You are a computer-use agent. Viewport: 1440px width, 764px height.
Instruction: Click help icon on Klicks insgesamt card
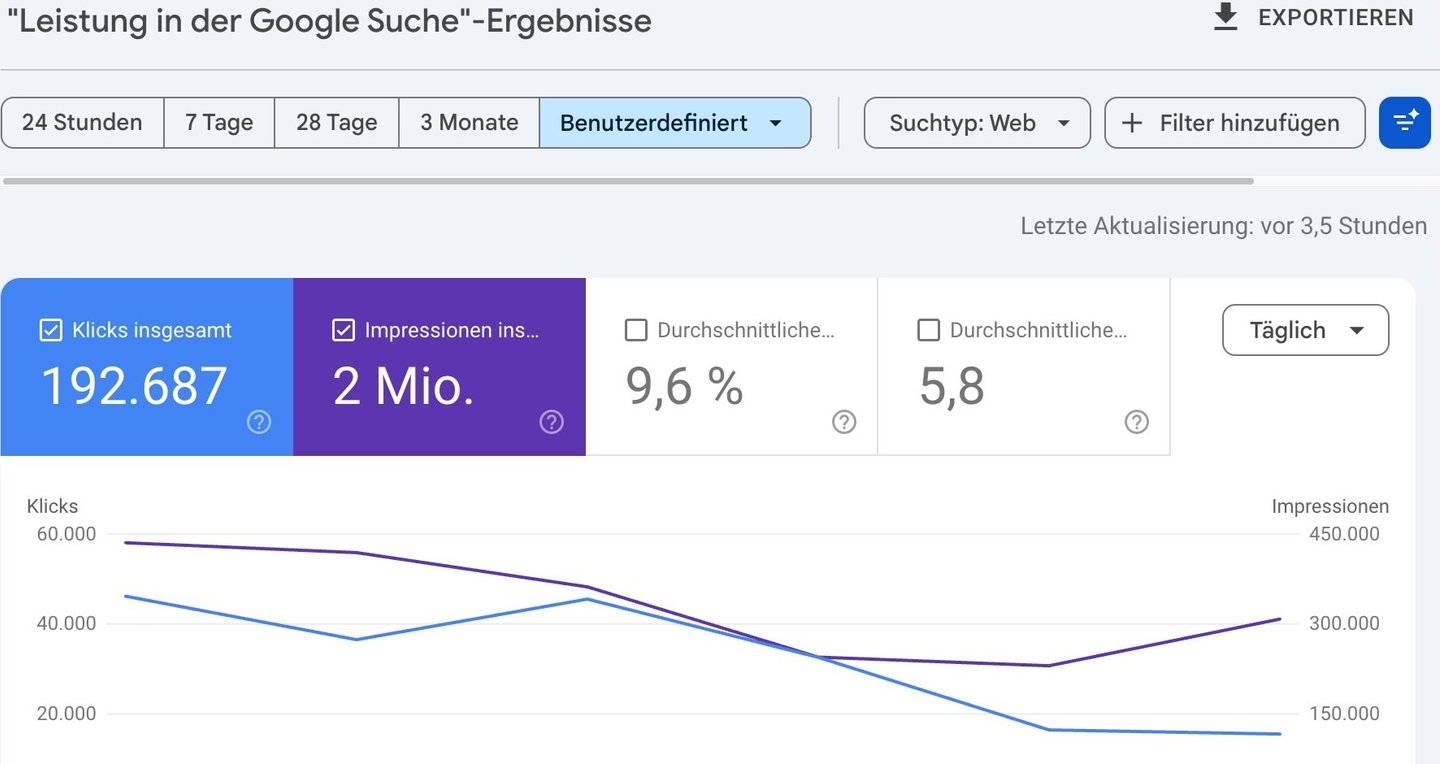[x=259, y=422]
